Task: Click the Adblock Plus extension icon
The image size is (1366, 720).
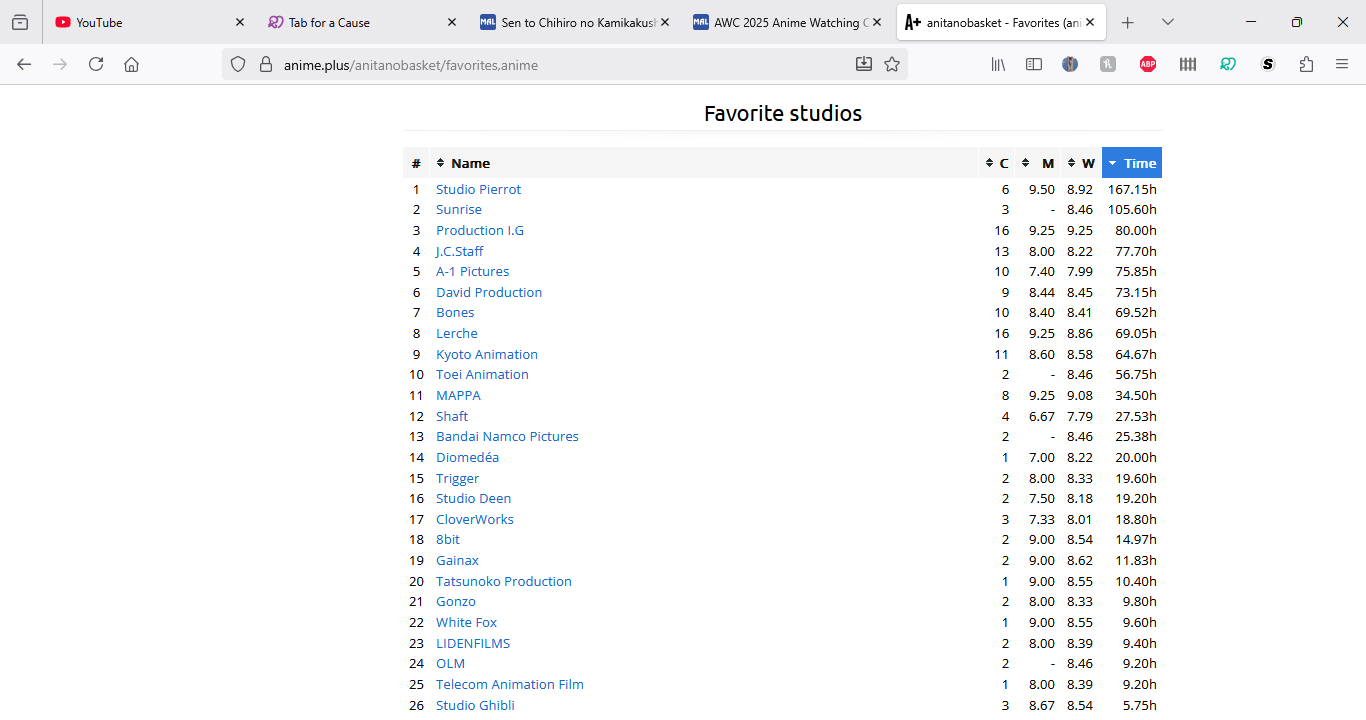Action: click(x=1148, y=64)
